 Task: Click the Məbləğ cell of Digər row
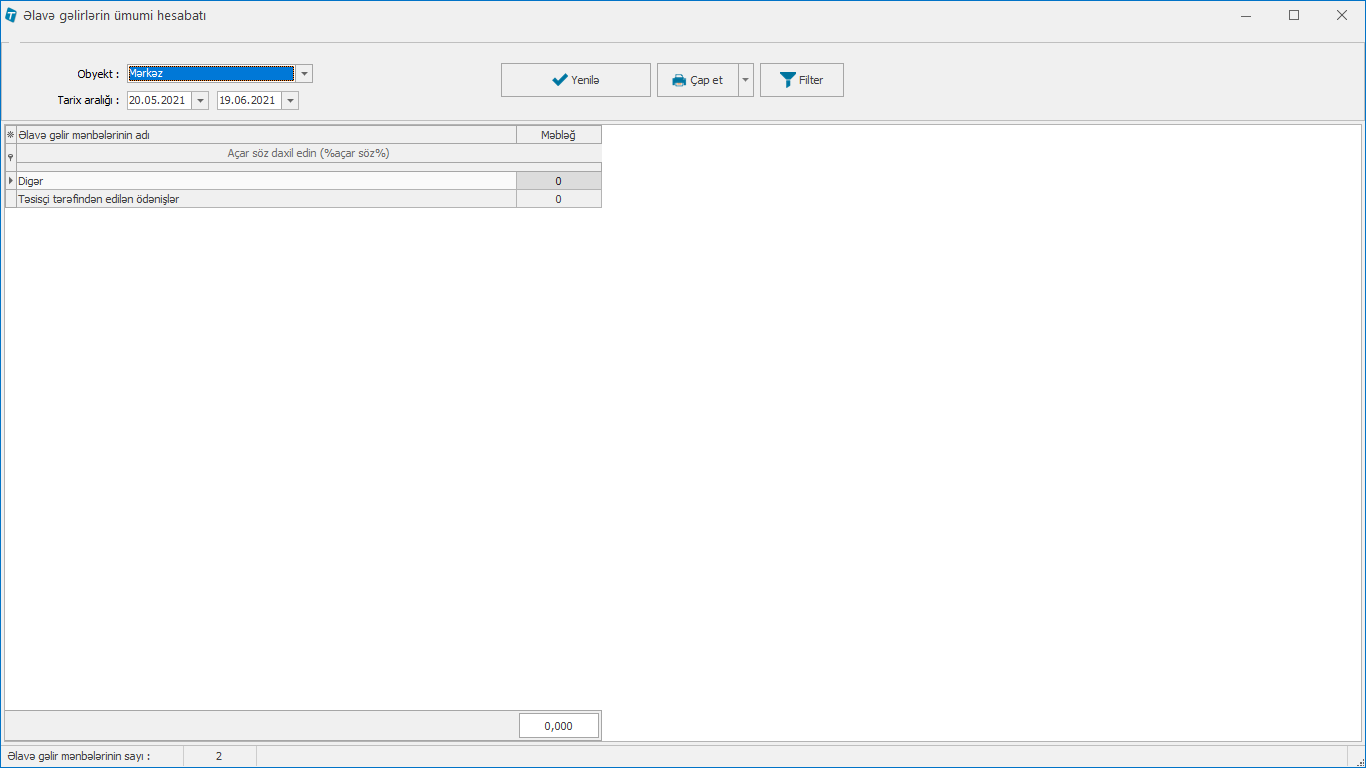(558, 181)
